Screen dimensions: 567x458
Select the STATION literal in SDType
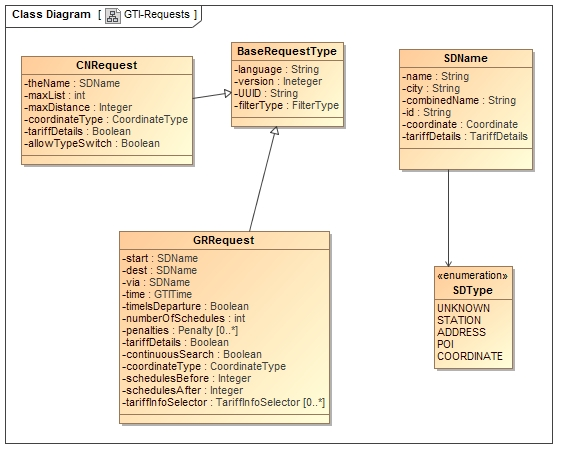[459, 320]
